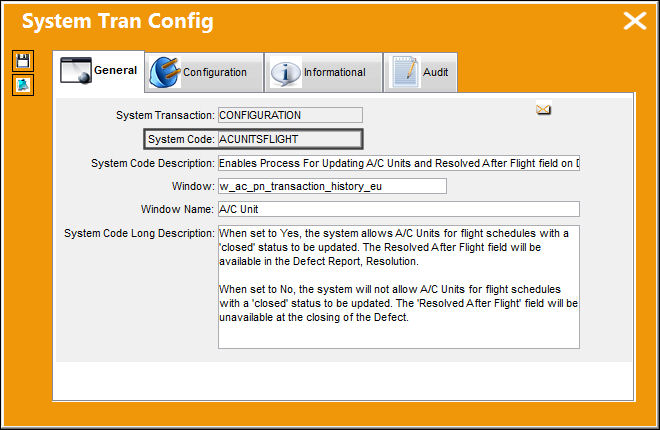Click the System Code Description label

pyautogui.click(x=153, y=163)
